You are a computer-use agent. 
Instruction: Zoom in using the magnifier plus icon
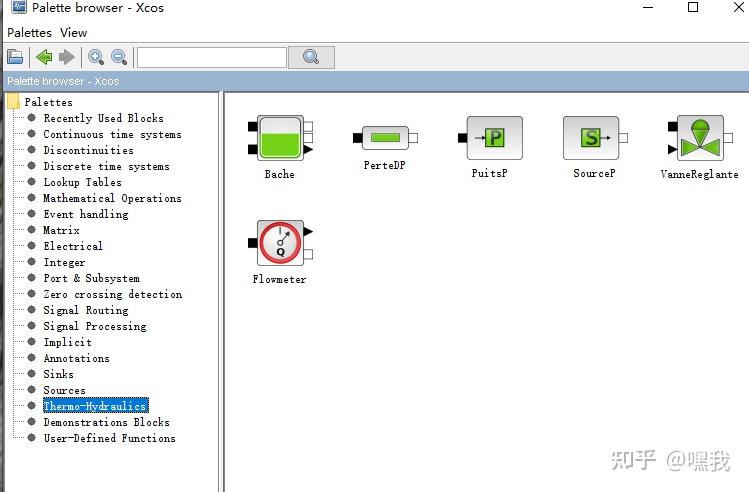(96, 57)
